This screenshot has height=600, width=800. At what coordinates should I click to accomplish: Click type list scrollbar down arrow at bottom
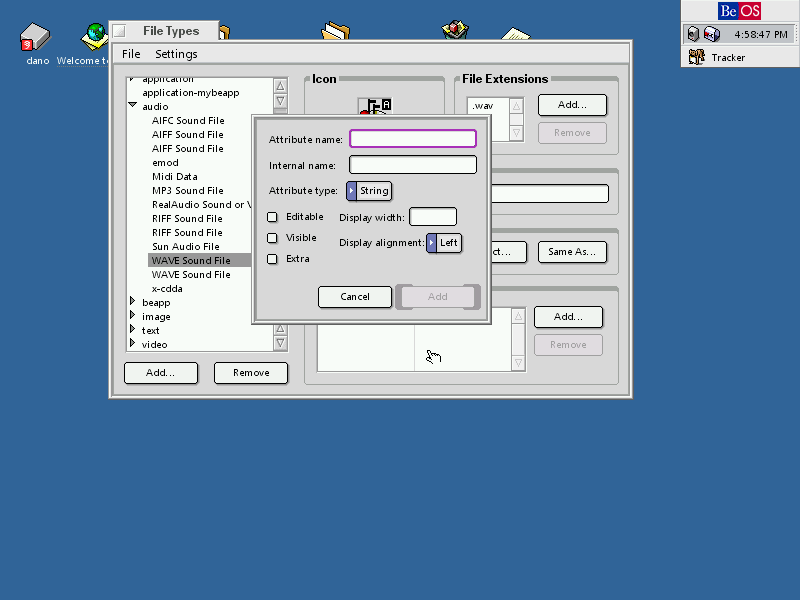click(280, 343)
